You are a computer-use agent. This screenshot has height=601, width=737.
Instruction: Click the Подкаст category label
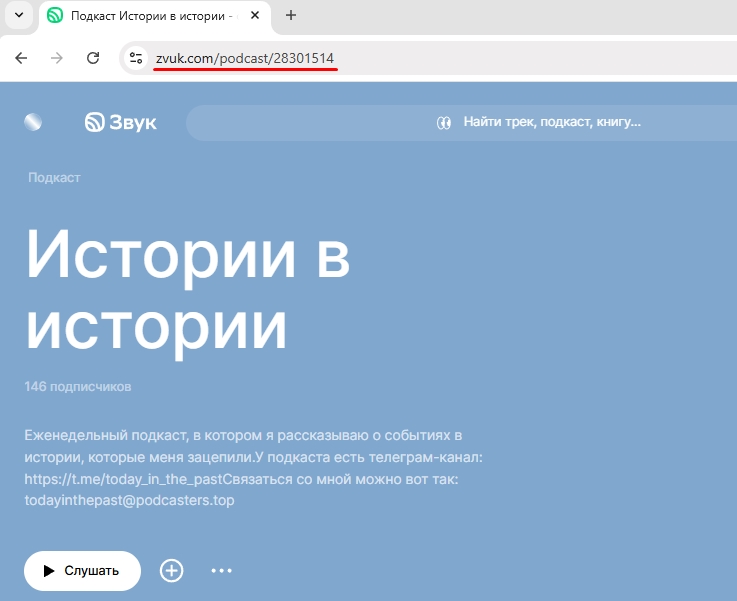54,178
